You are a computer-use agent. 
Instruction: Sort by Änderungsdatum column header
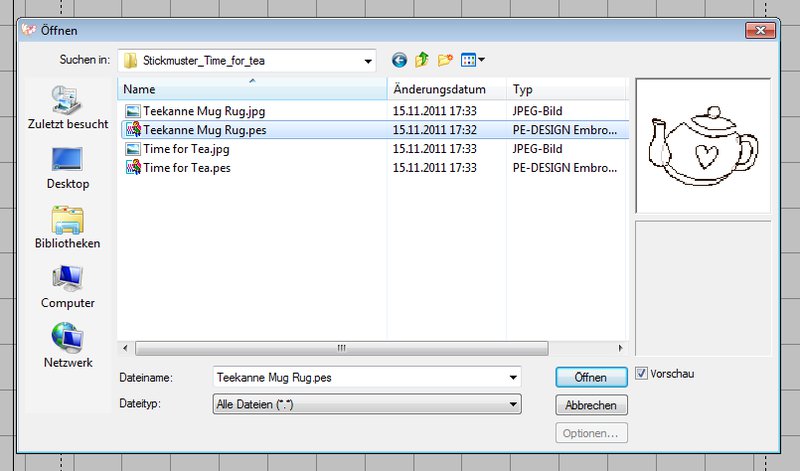coord(446,89)
